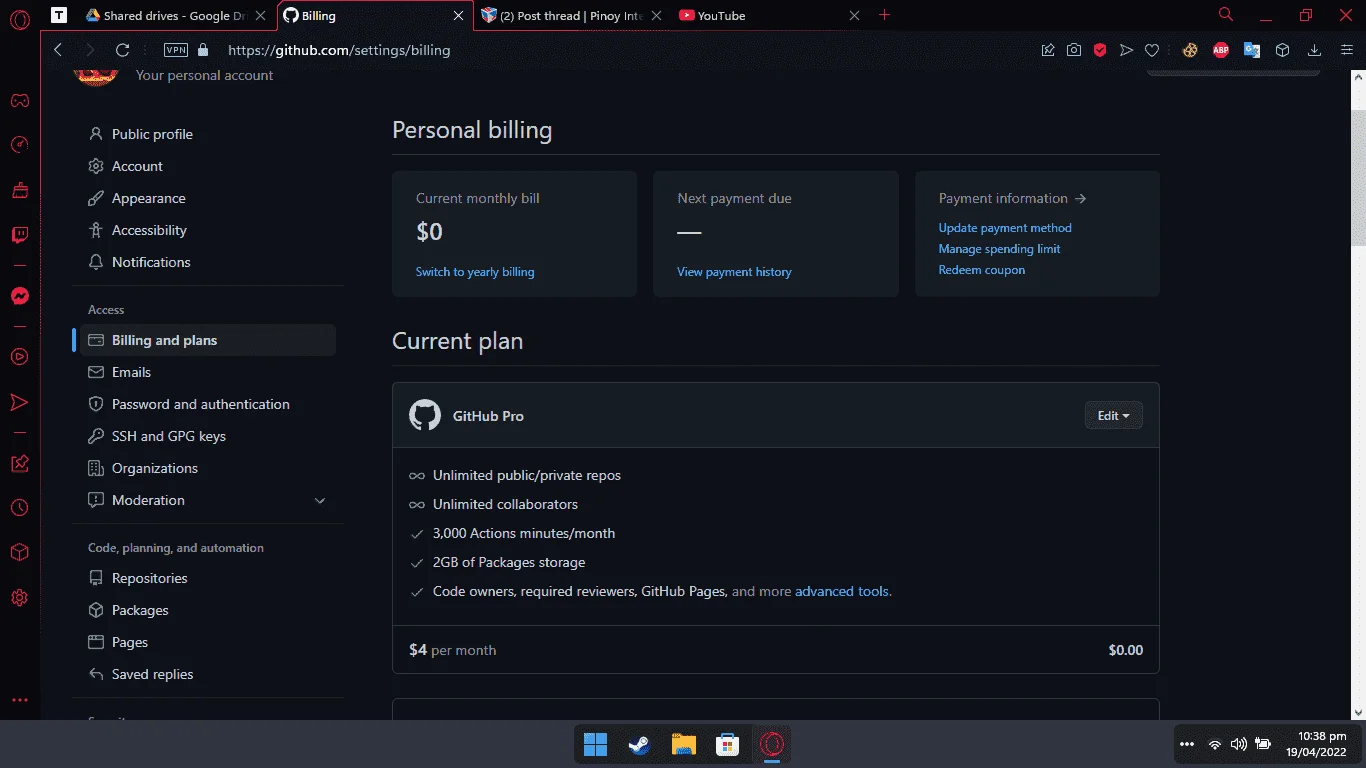This screenshot has width=1366, height=768.
Task: Open the red ad blocker shield icon
Action: (1100, 50)
